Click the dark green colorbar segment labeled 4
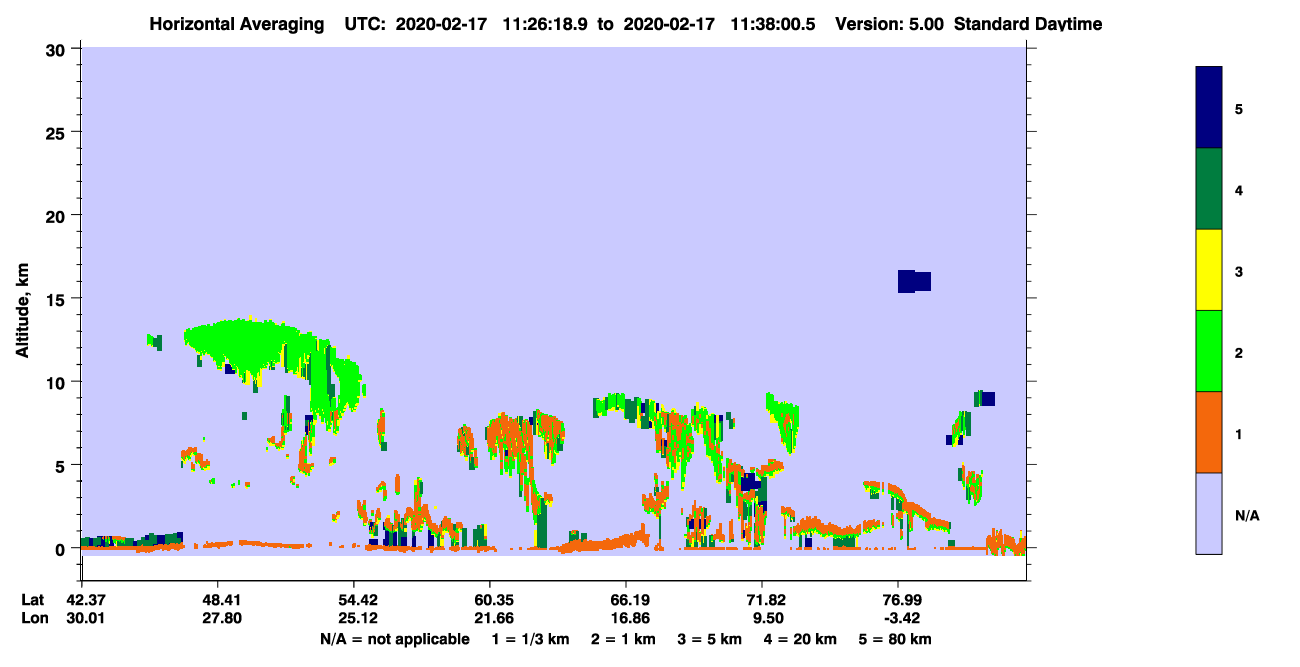This screenshot has width=1300, height=667. tap(1209, 189)
